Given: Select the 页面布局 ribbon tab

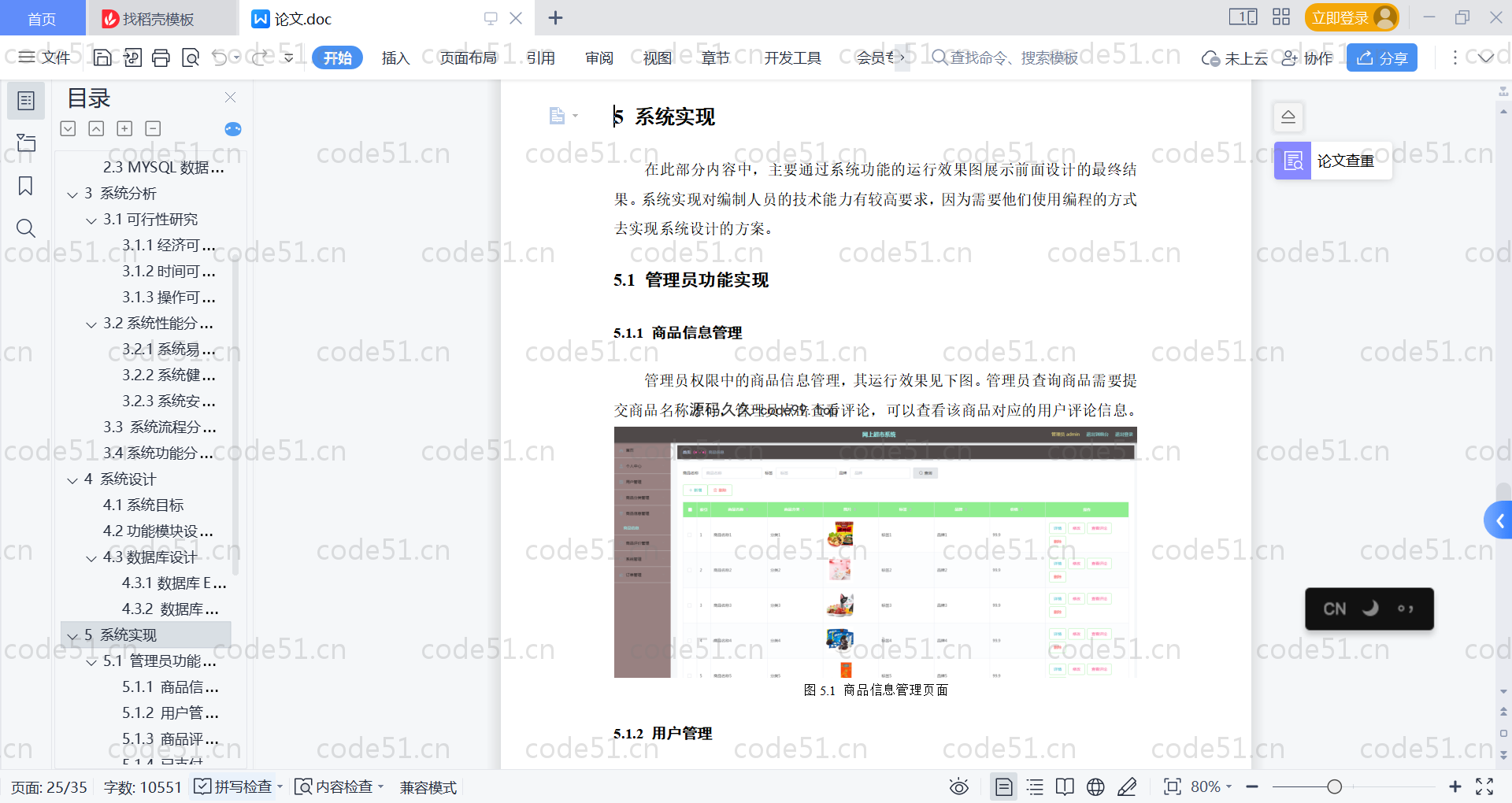Looking at the screenshot, I should (x=468, y=57).
